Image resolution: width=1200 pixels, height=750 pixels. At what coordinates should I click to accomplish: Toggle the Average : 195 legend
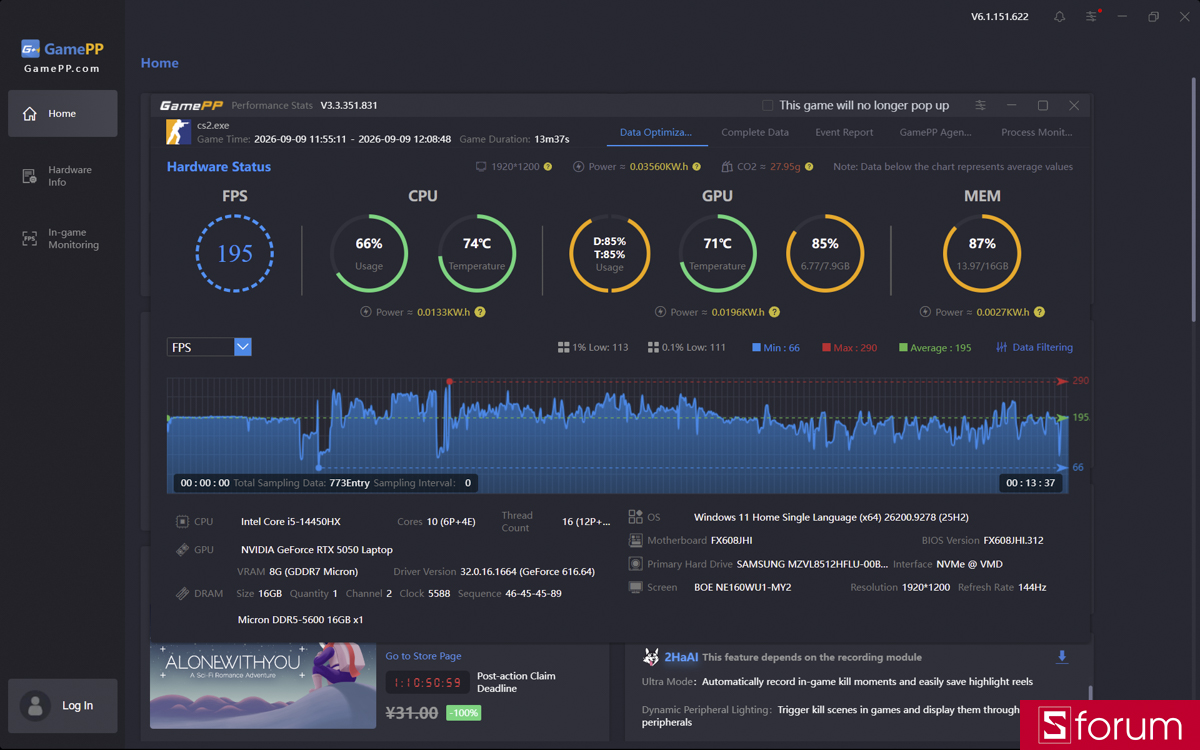point(935,348)
